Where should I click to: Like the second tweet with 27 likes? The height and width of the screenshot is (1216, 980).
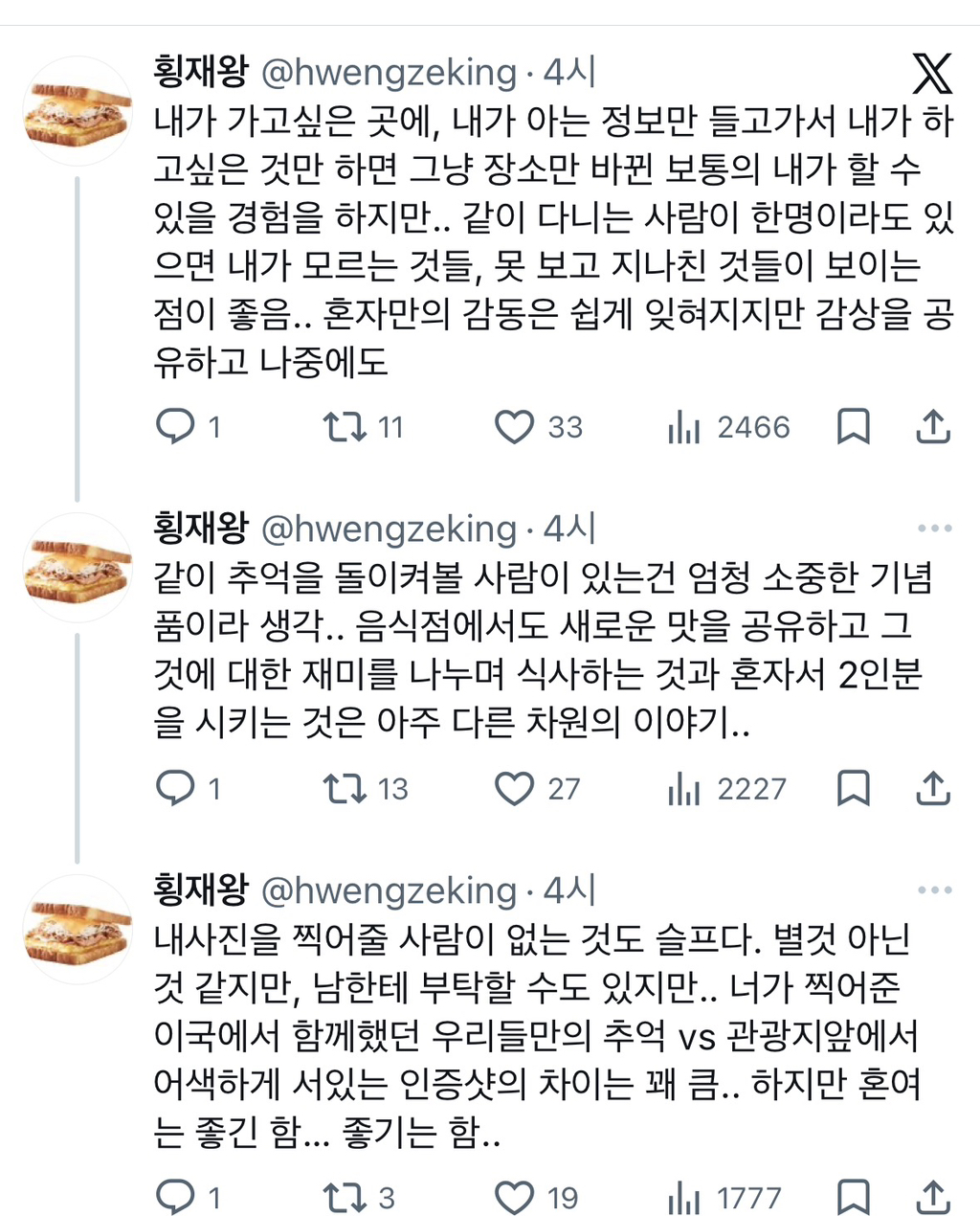(514, 788)
